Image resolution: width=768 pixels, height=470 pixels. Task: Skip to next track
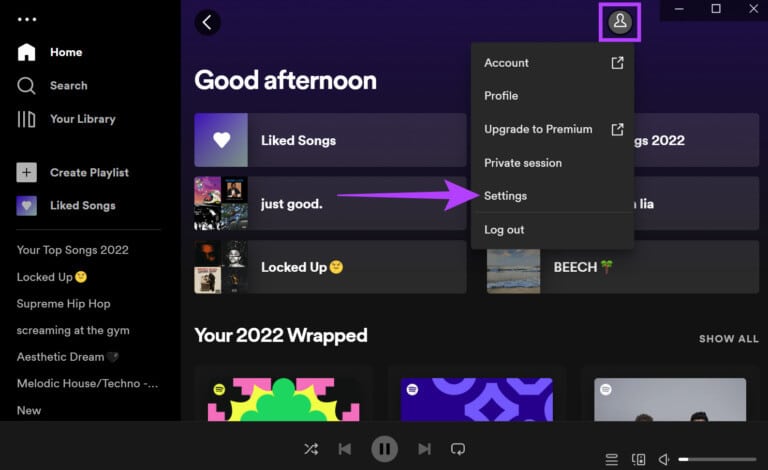(424, 449)
